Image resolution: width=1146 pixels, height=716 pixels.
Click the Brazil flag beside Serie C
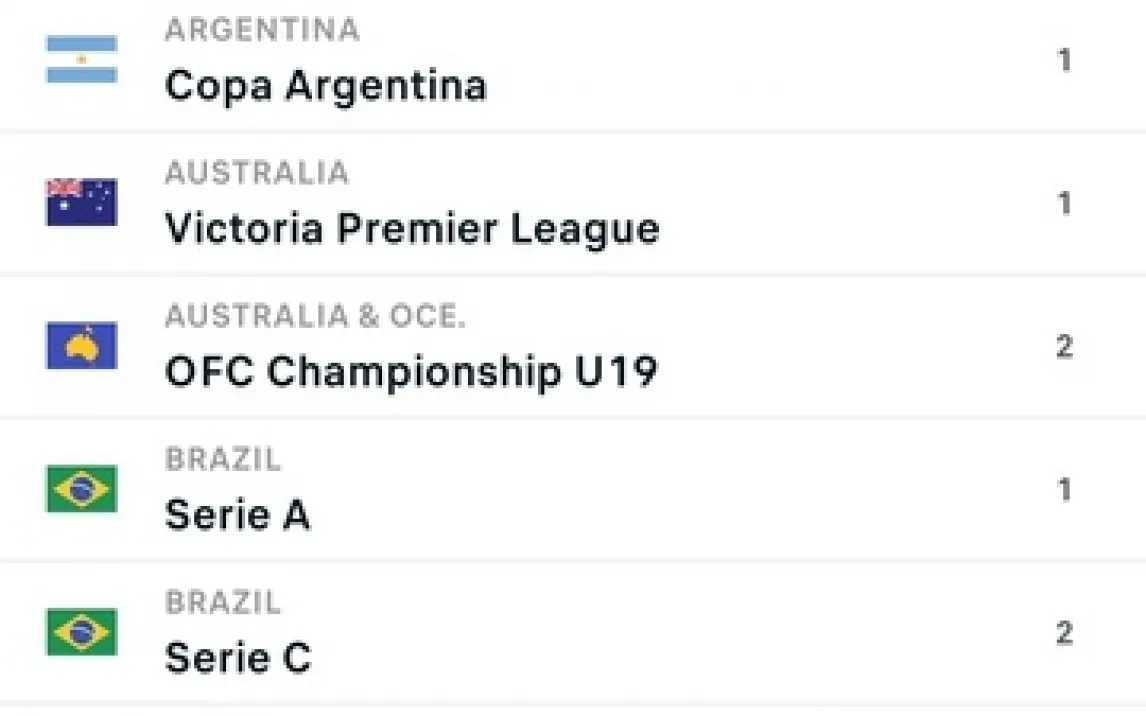click(81, 632)
